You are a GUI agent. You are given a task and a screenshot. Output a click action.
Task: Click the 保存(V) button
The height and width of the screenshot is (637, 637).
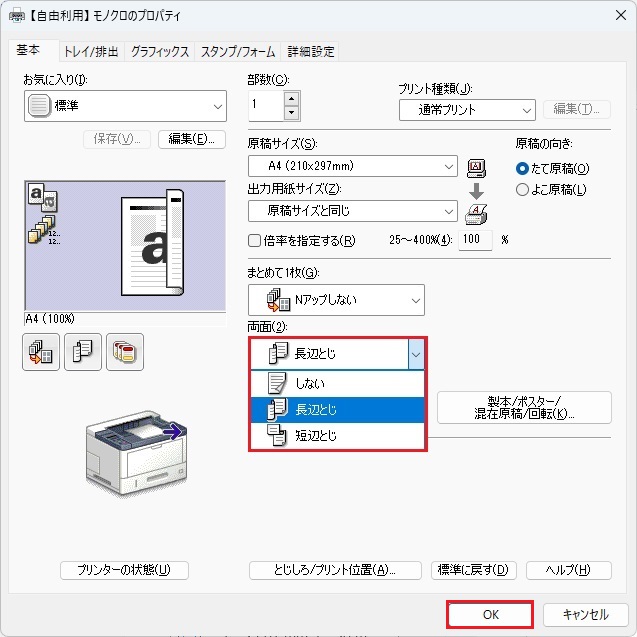click(x=117, y=139)
